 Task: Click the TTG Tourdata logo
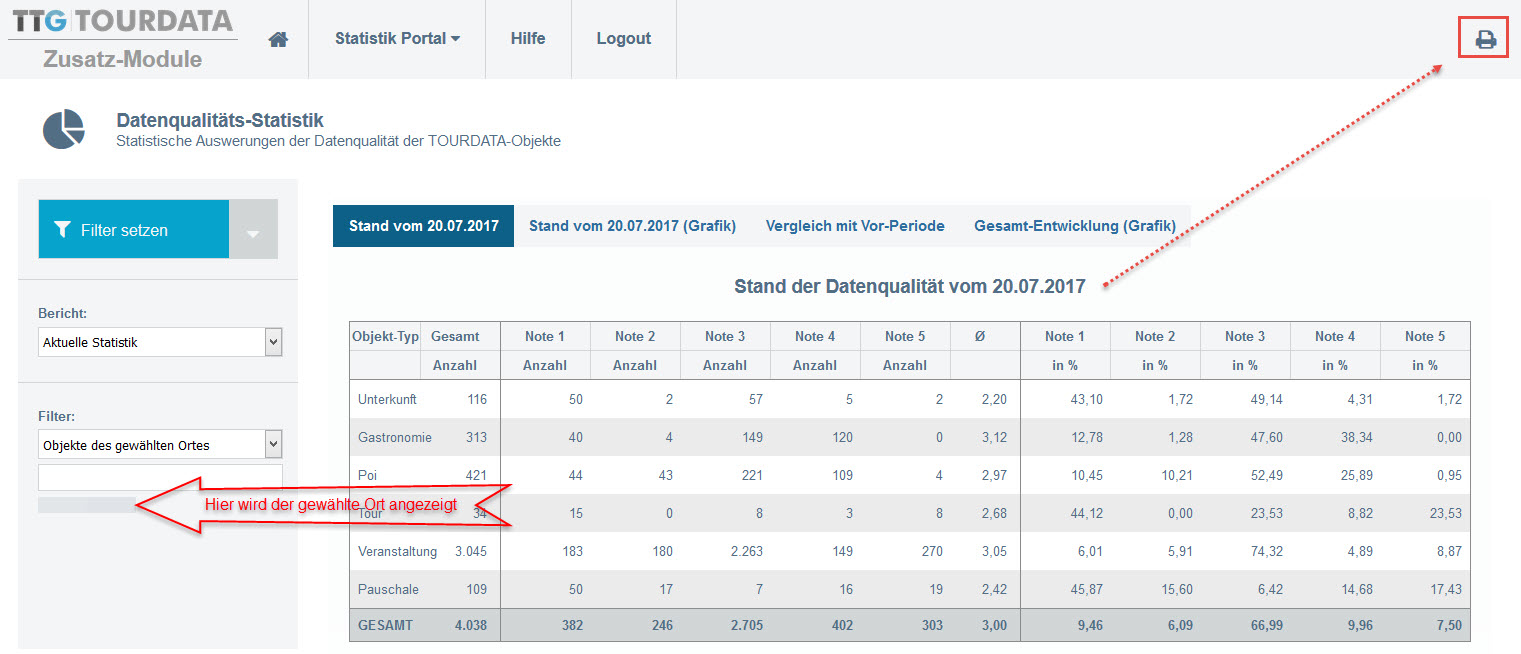[122, 20]
